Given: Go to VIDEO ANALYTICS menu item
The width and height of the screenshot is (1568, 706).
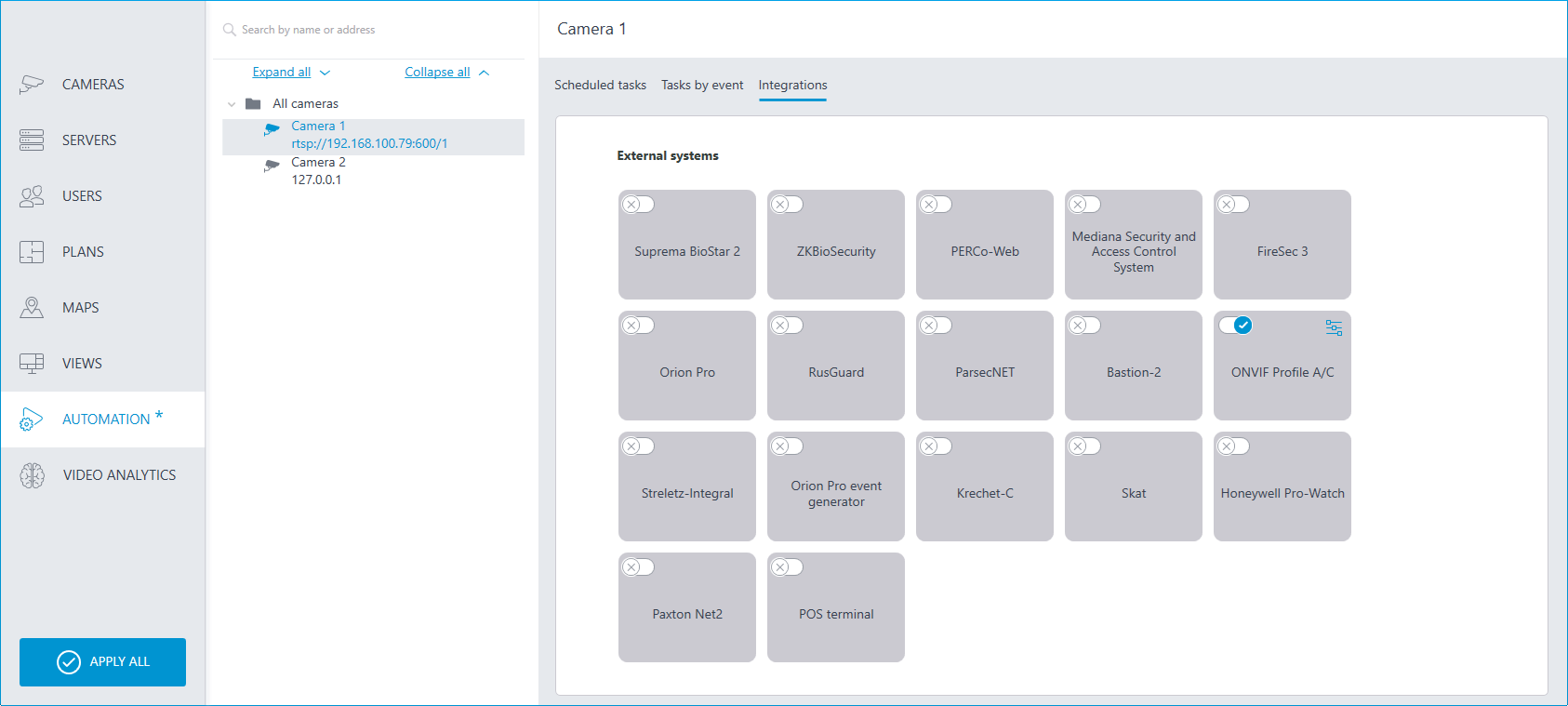Looking at the screenshot, I should point(102,475).
